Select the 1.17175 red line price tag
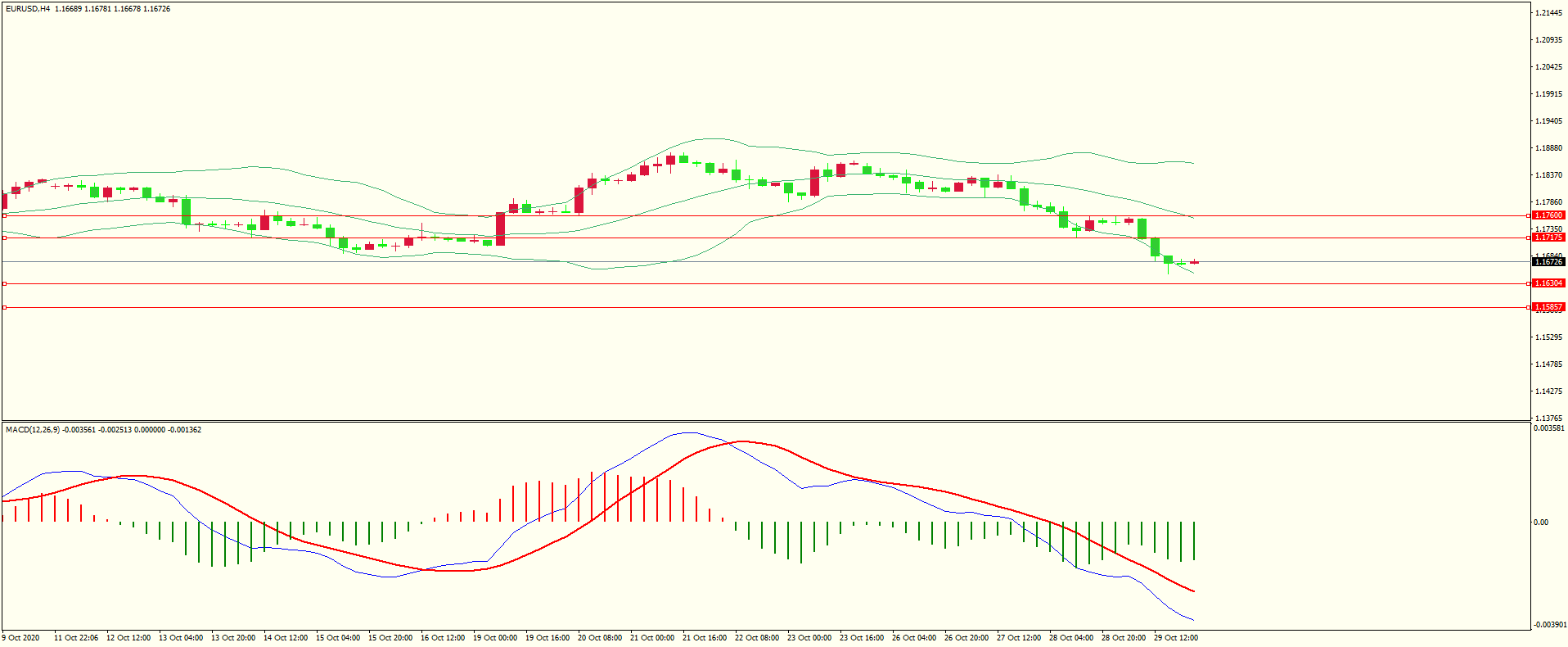Viewport: 1568px width, 647px height. click(1548, 238)
